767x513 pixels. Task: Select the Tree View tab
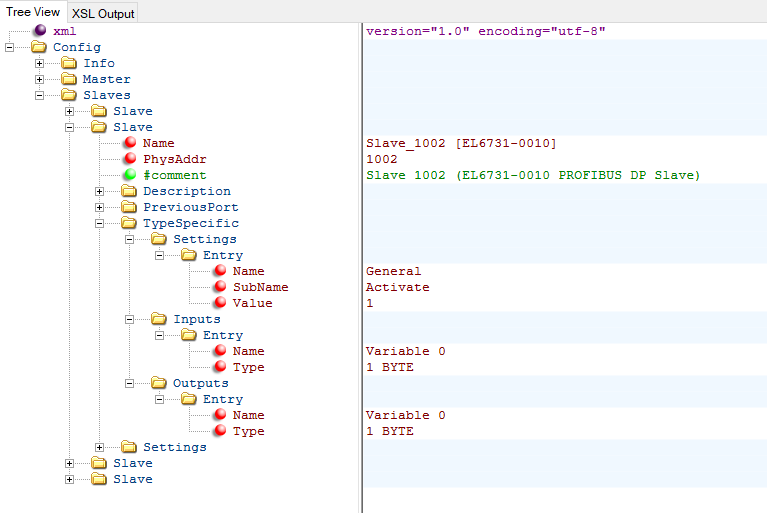(x=33, y=12)
